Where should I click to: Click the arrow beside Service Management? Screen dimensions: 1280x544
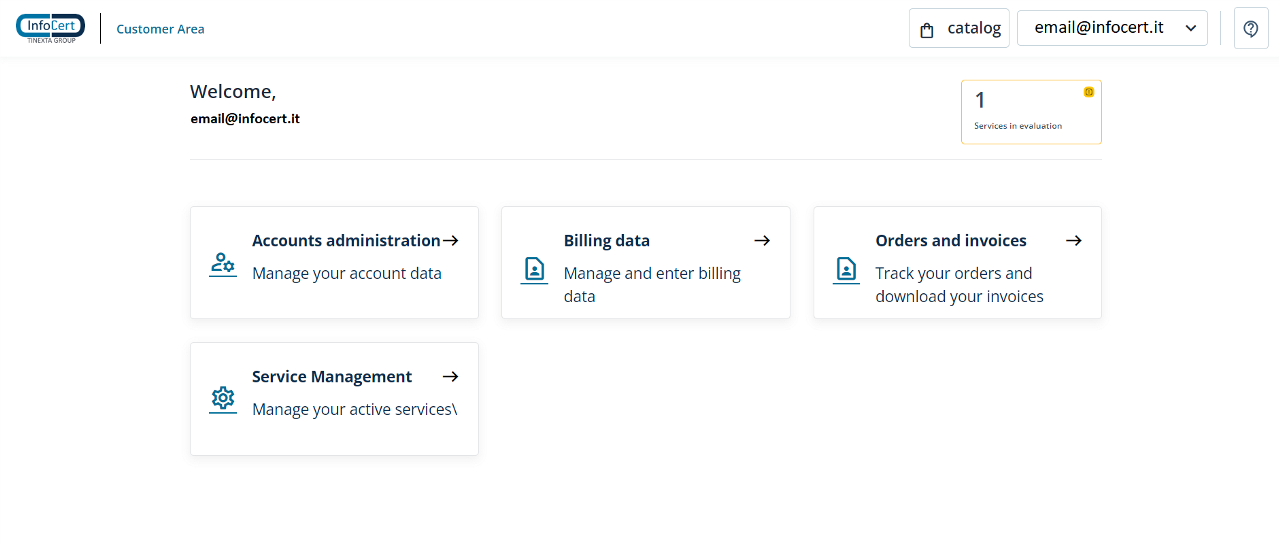(451, 376)
